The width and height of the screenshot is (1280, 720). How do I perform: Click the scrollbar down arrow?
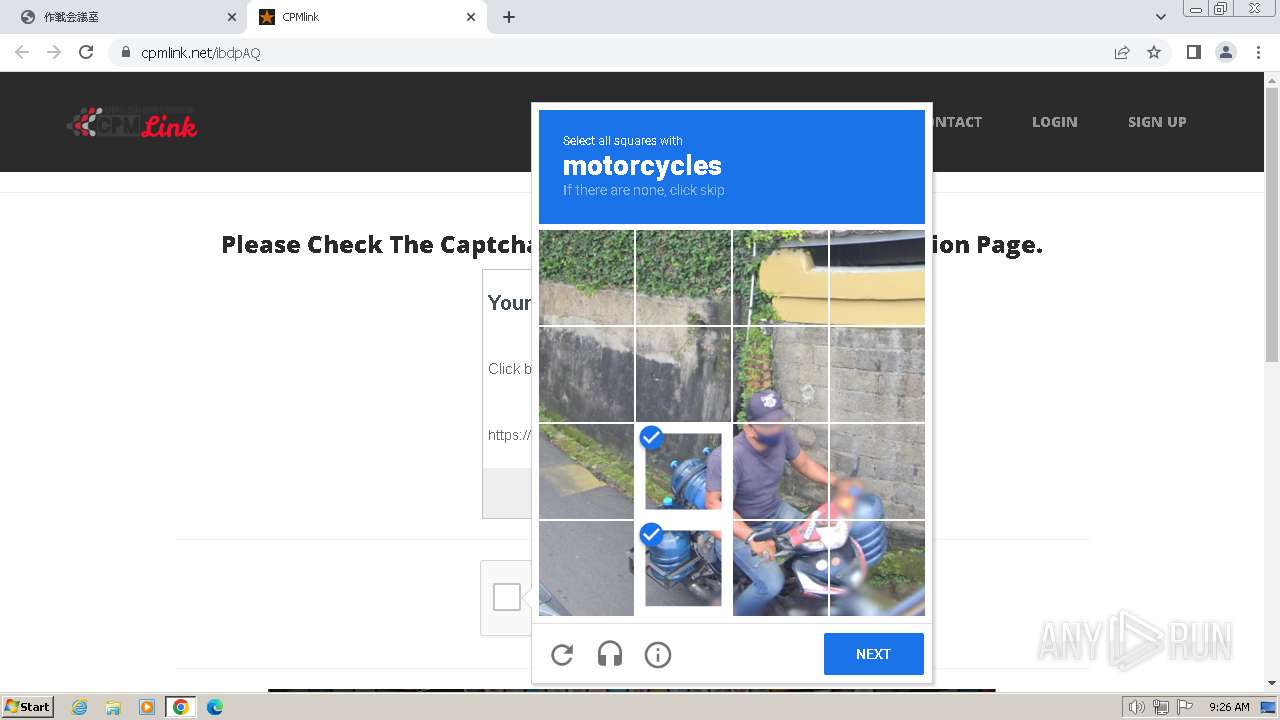pyautogui.click(x=1272, y=683)
